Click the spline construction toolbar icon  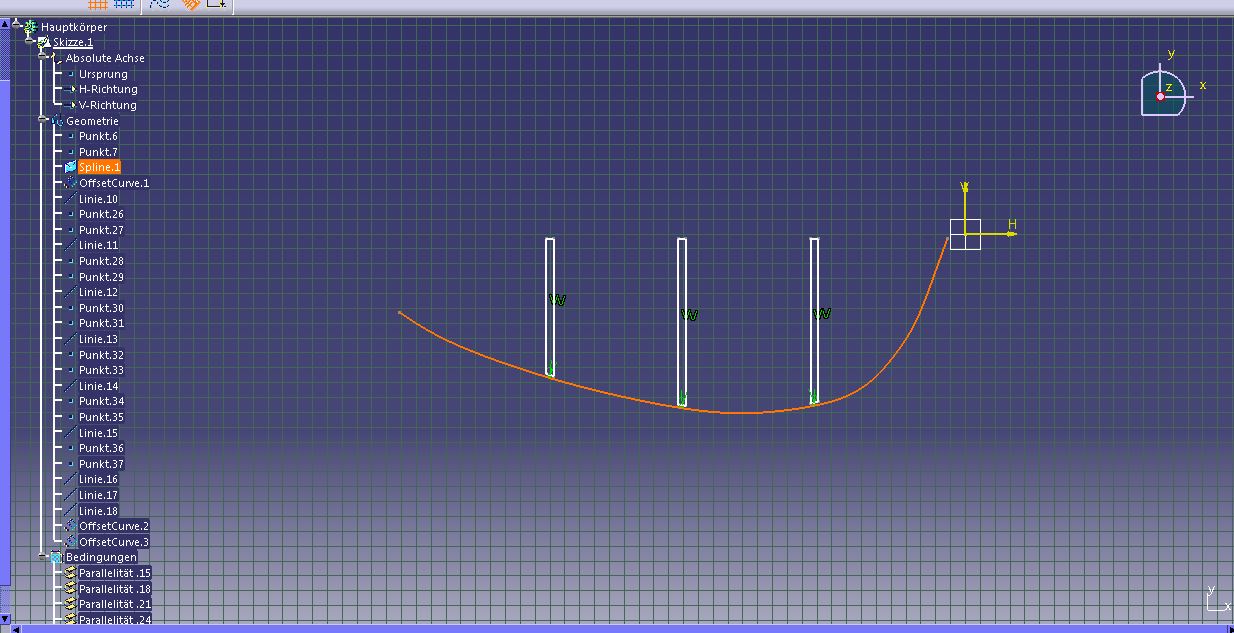(x=160, y=4)
